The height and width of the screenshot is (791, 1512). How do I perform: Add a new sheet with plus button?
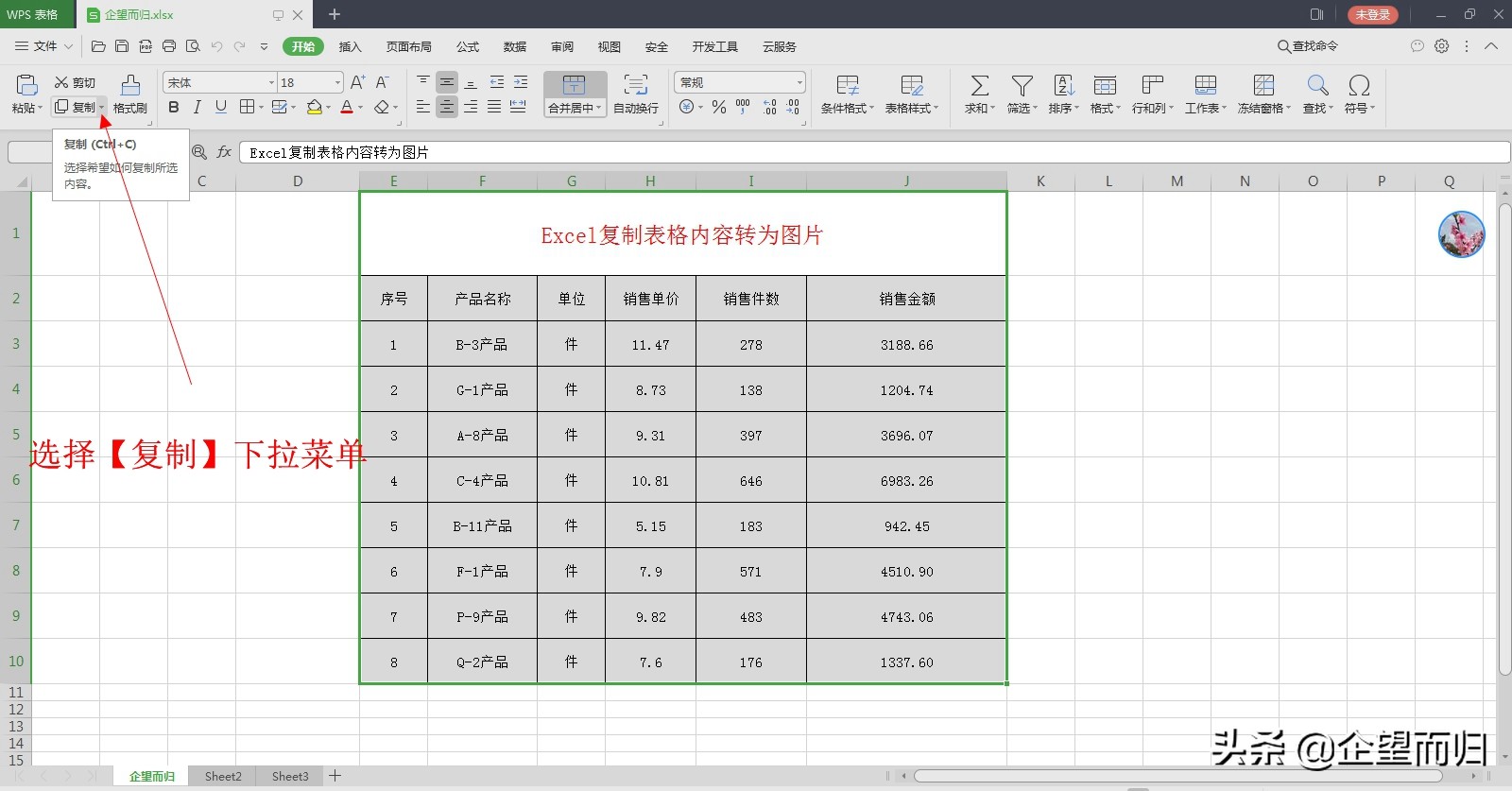click(x=335, y=776)
